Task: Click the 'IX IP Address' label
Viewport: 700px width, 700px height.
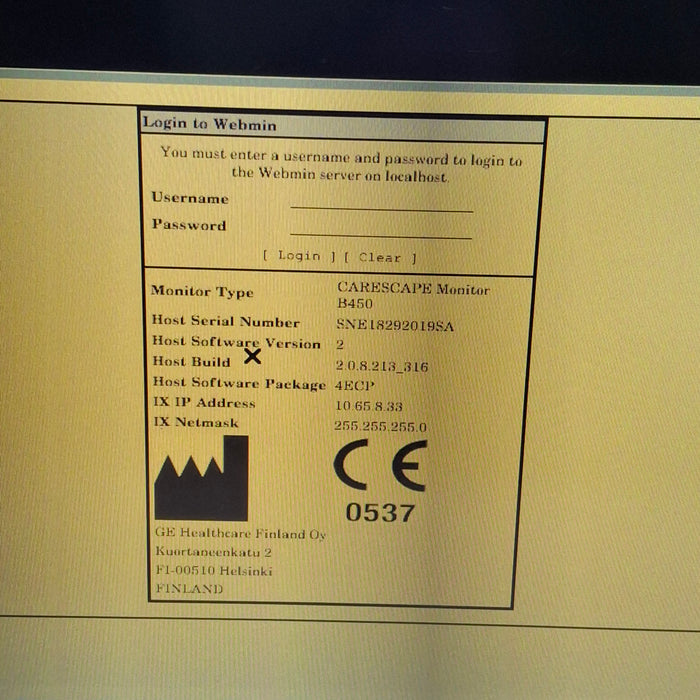Action: pos(204,403)
